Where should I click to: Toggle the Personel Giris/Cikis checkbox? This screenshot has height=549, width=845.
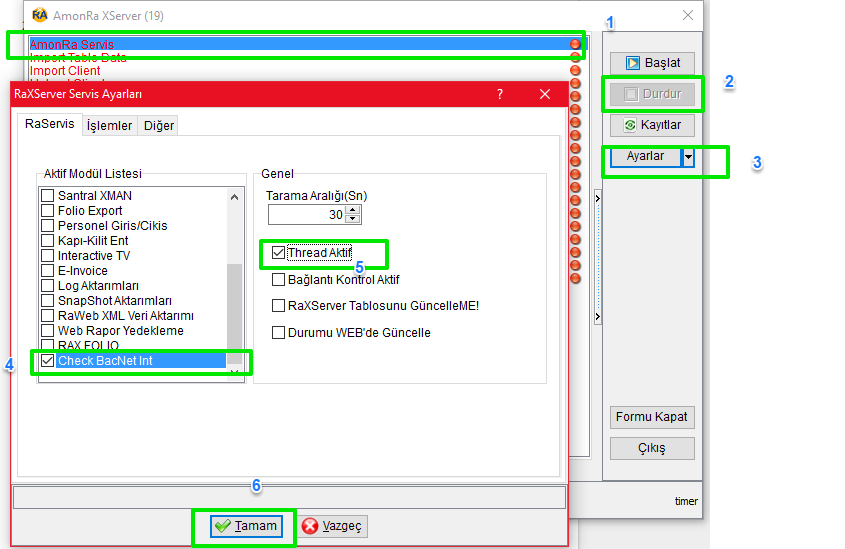click(x=48, y=226)
